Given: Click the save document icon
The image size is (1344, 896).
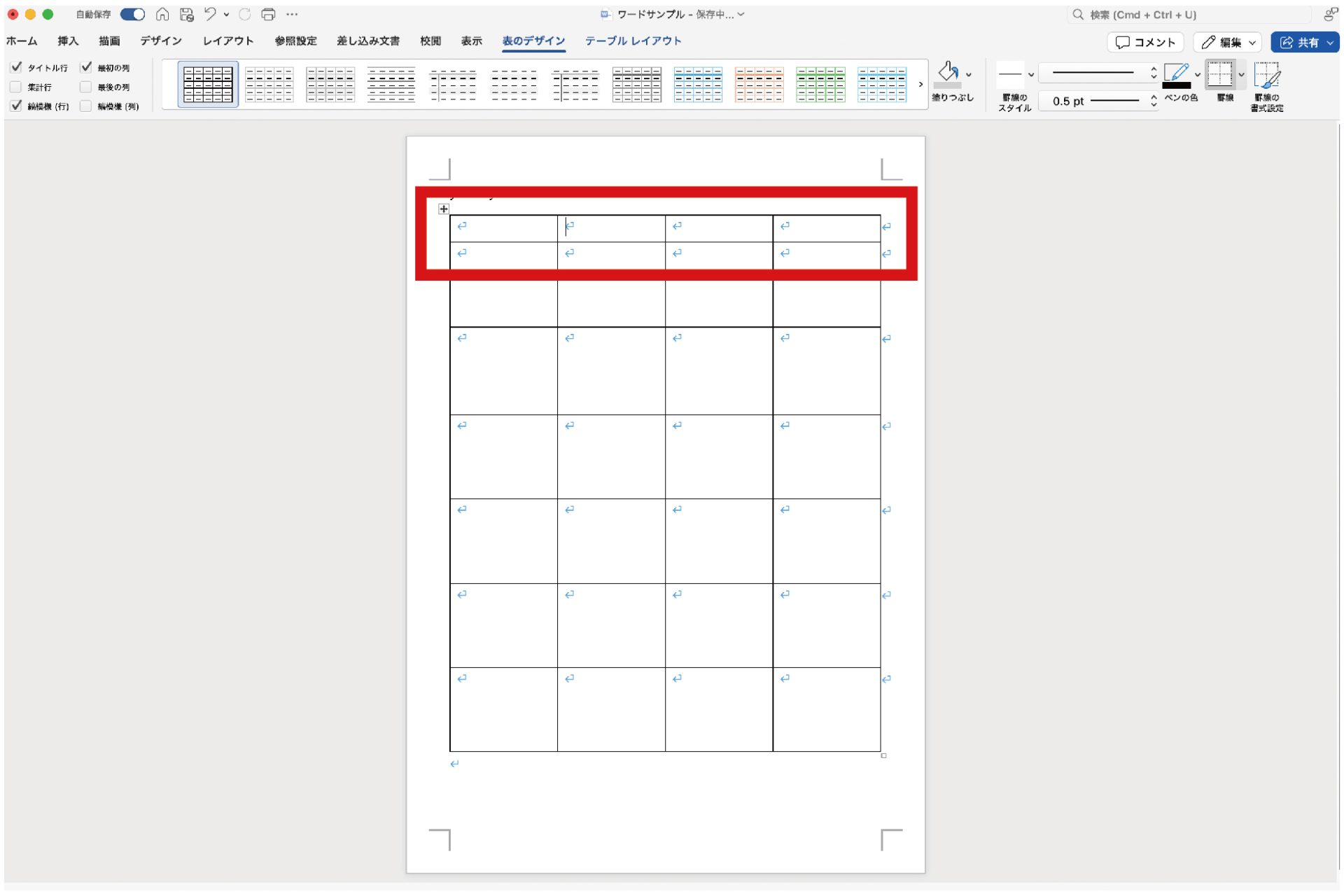Looking at the screenshot, I should (186, 14).
